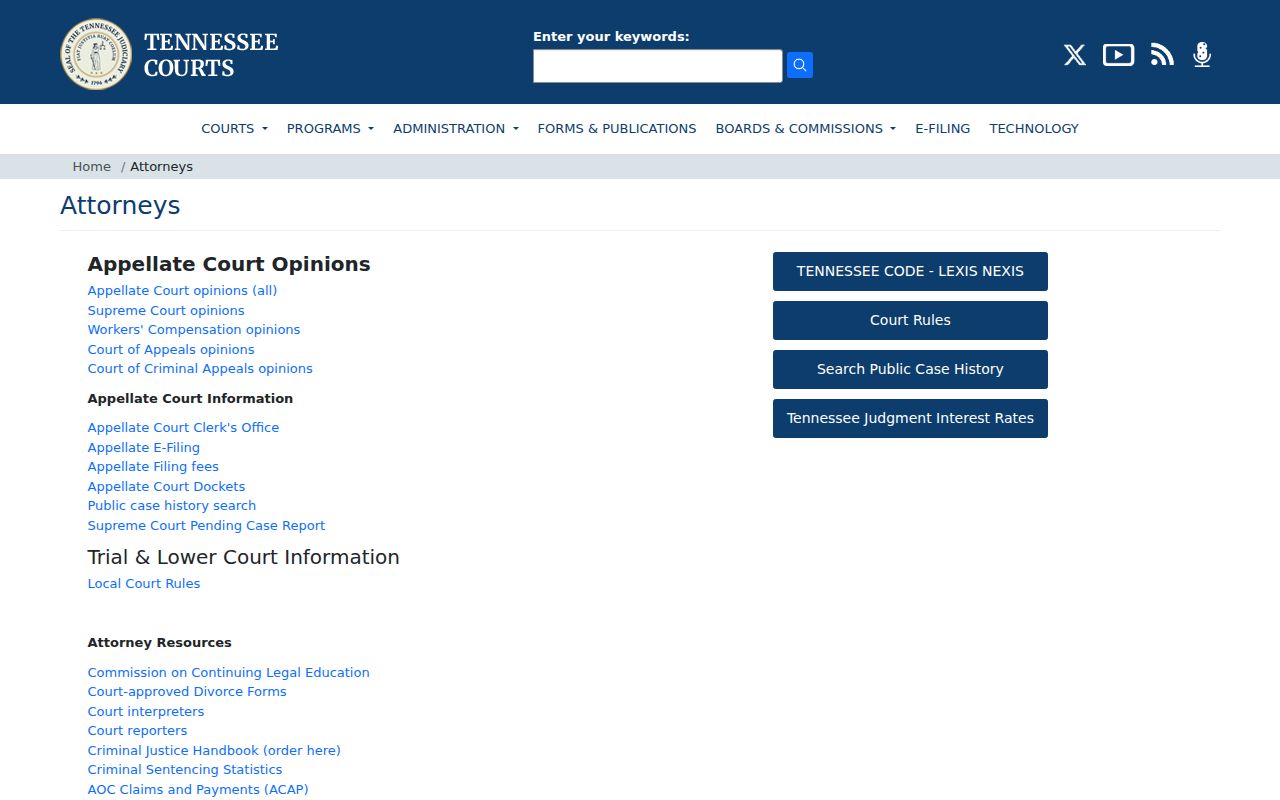The image size is (1280, 800).
Task: Focus the keywords search field
Action: (658, 66)
